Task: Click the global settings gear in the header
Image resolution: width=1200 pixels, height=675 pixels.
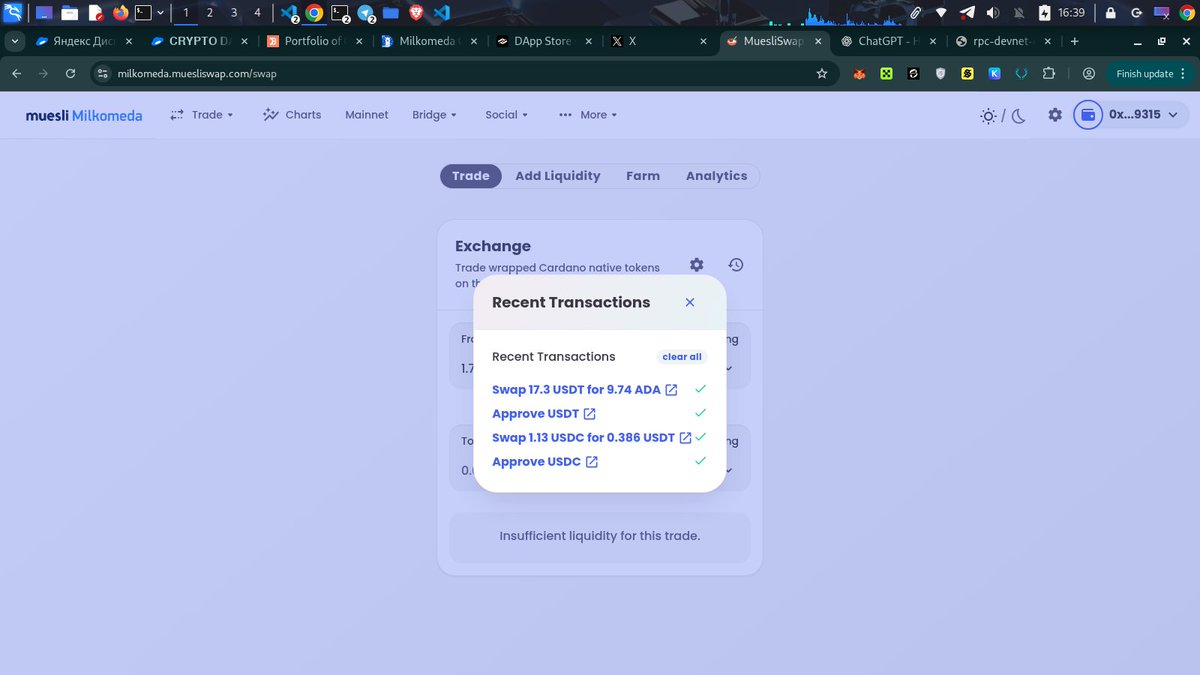Action: (1055, 115)
